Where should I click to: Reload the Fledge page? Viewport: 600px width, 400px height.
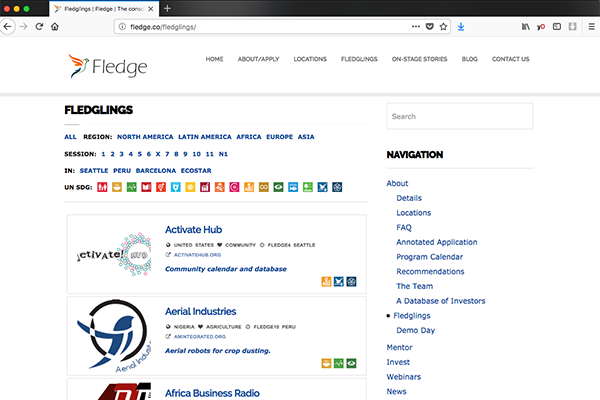[x=39, y=27]
